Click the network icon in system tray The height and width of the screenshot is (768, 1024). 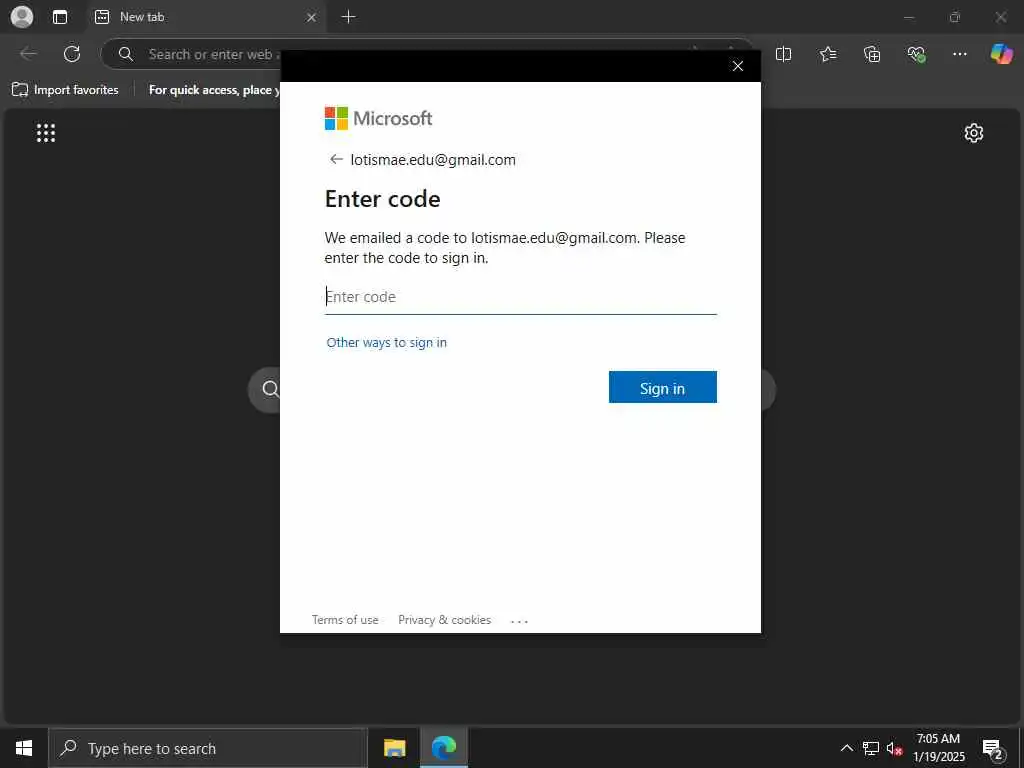[871, 748]
